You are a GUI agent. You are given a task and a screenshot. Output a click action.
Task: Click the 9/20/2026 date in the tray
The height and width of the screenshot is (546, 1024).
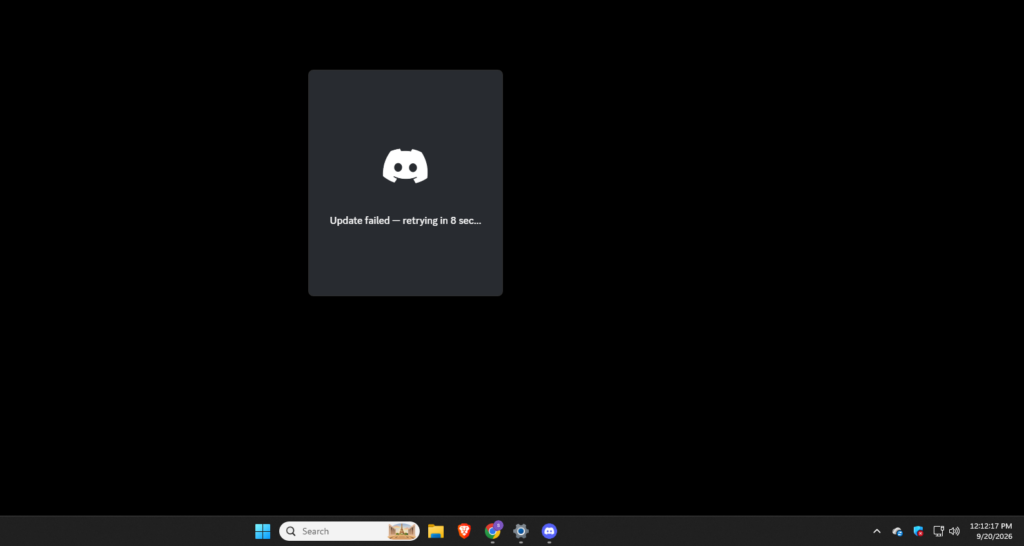[994, 536]
